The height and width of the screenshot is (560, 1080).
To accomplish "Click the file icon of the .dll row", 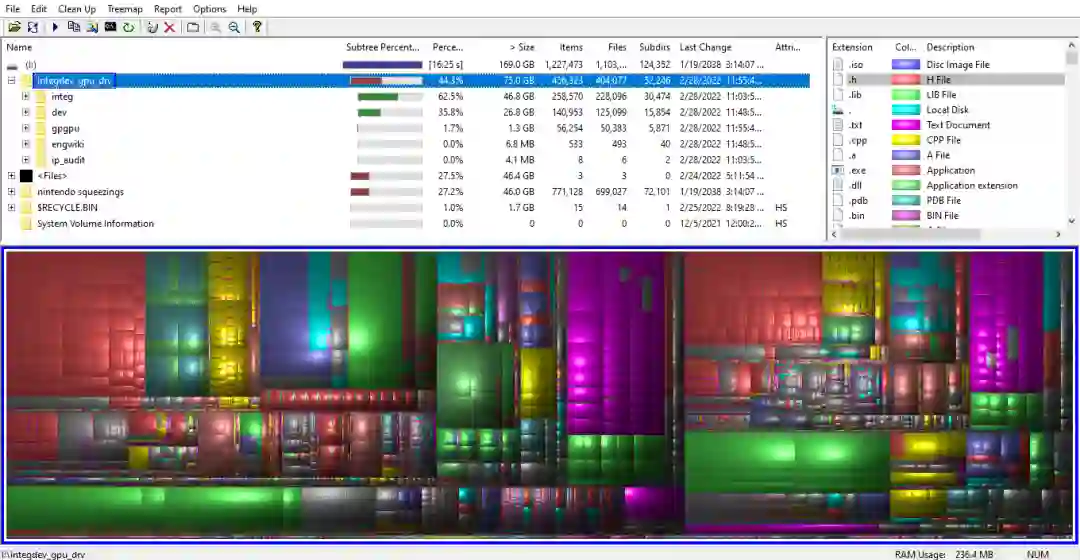I will tap(838, 185).
